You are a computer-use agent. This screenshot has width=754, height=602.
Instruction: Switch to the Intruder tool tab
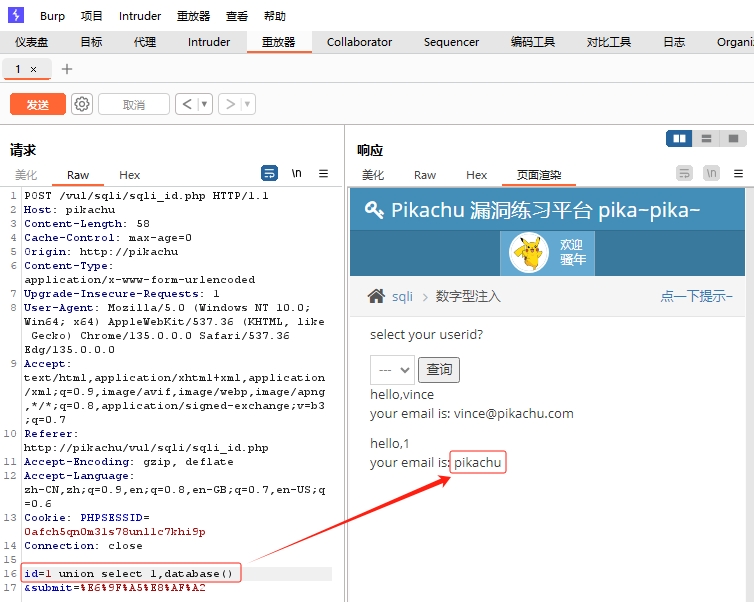click(209, 42)
